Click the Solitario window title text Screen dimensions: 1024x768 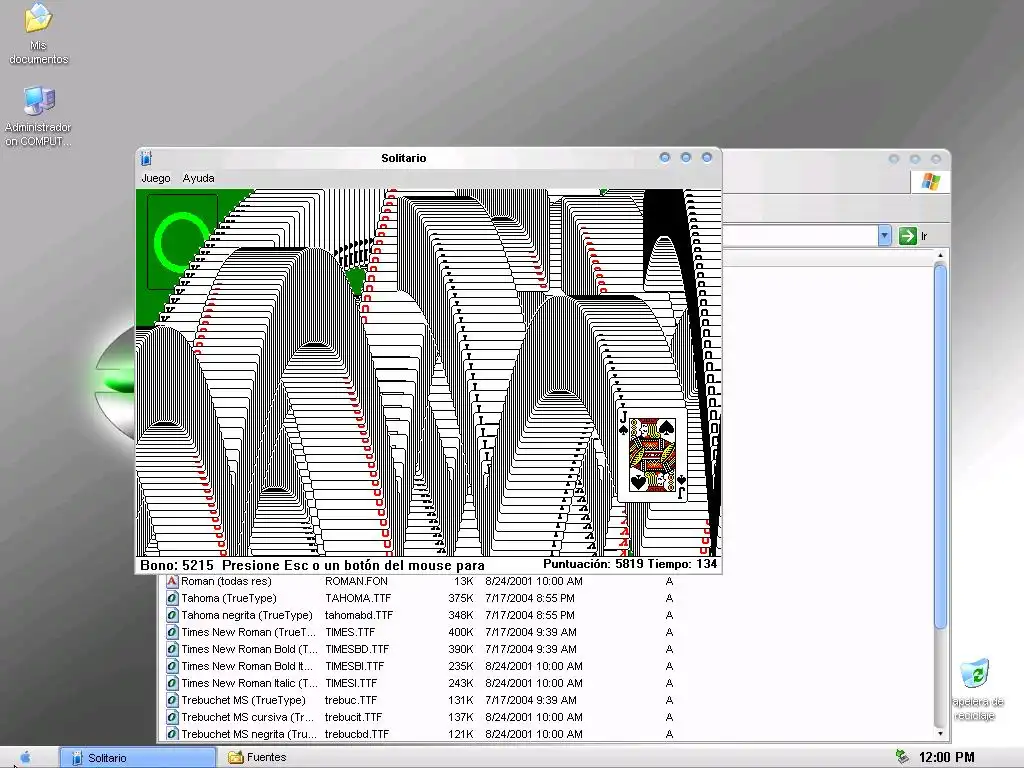[404, 158]
